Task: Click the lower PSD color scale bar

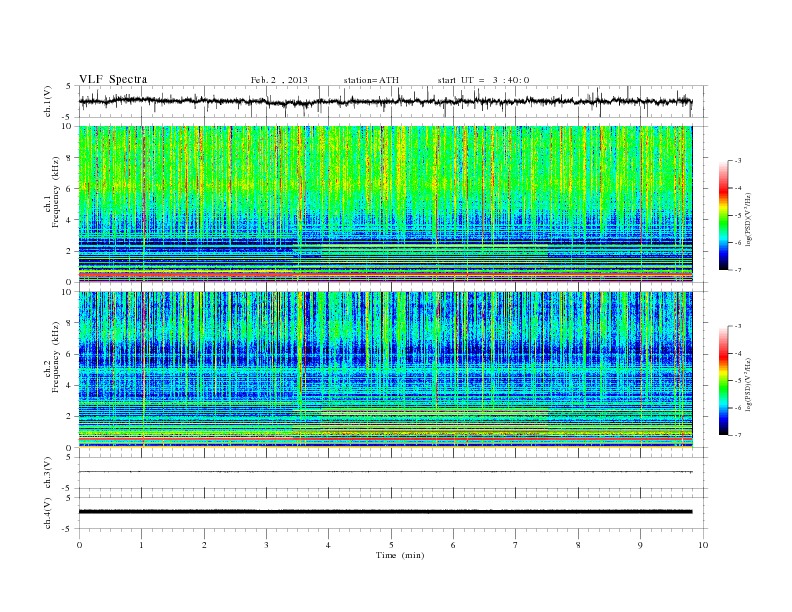Action: (723, 381)
